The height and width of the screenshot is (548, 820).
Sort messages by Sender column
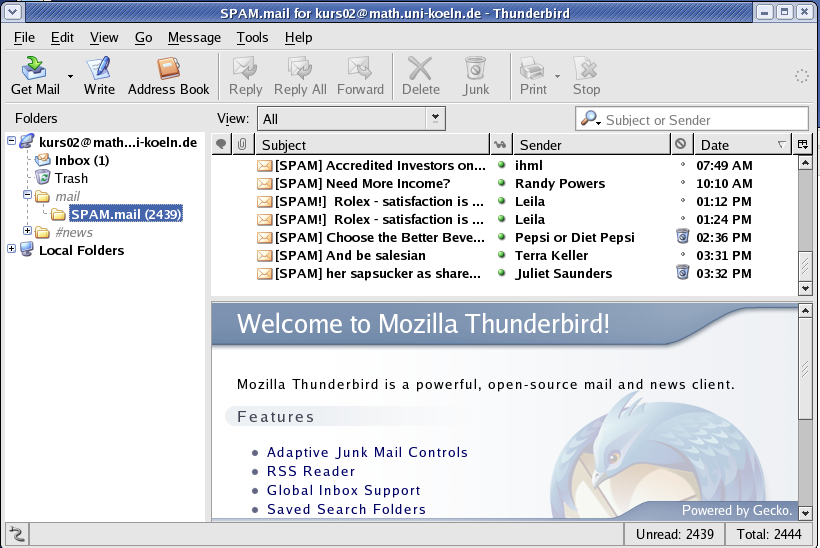pos(592,145)
